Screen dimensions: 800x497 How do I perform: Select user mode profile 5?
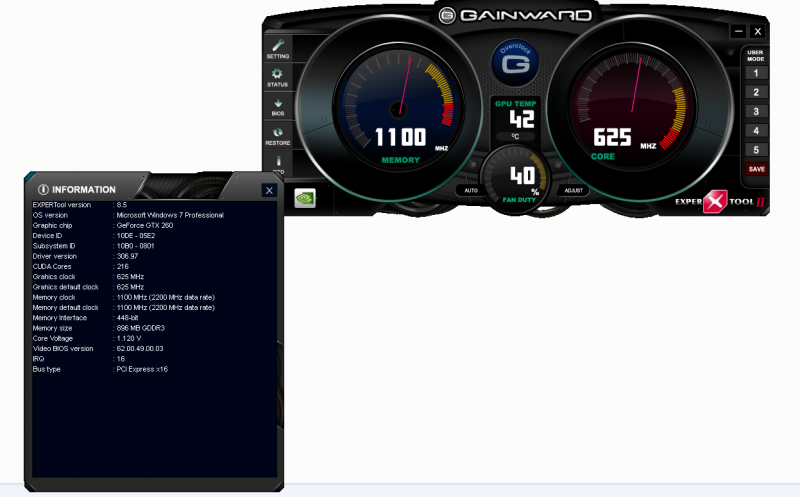[756, 150]
